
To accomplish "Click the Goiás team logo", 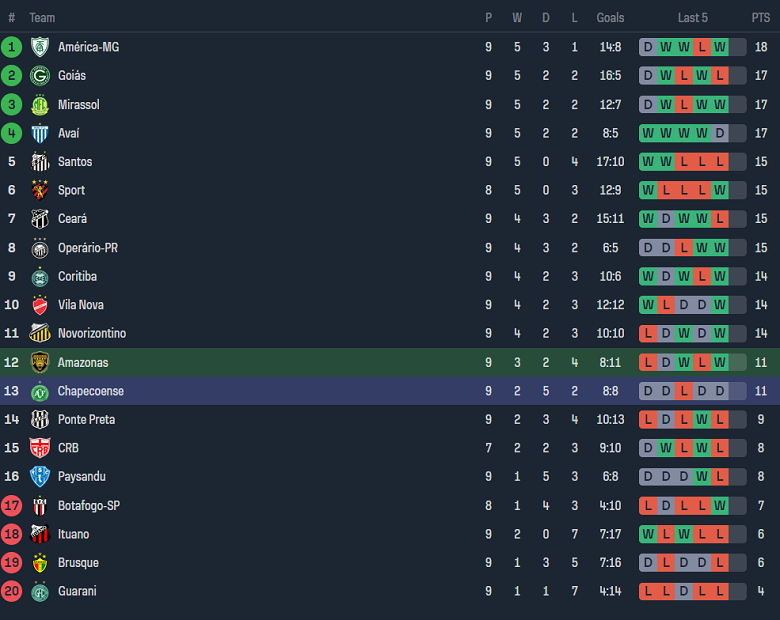I will click(x=40, y=76).
